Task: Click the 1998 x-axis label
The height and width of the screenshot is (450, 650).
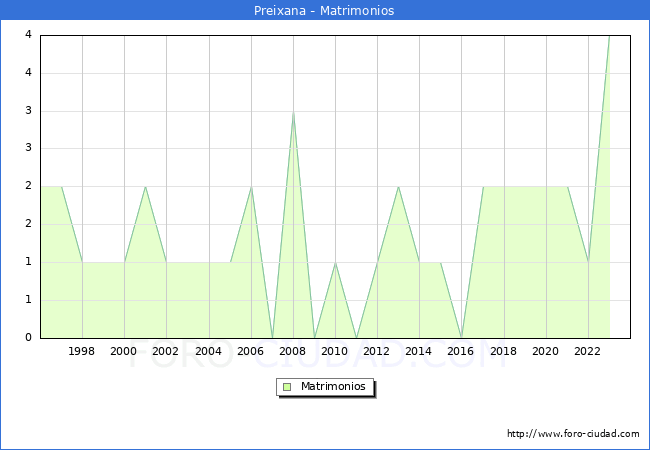Action: 81,351
